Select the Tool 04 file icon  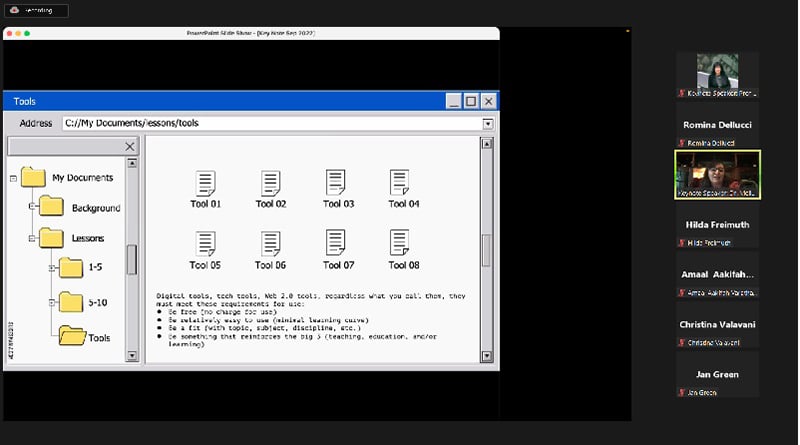399,183
